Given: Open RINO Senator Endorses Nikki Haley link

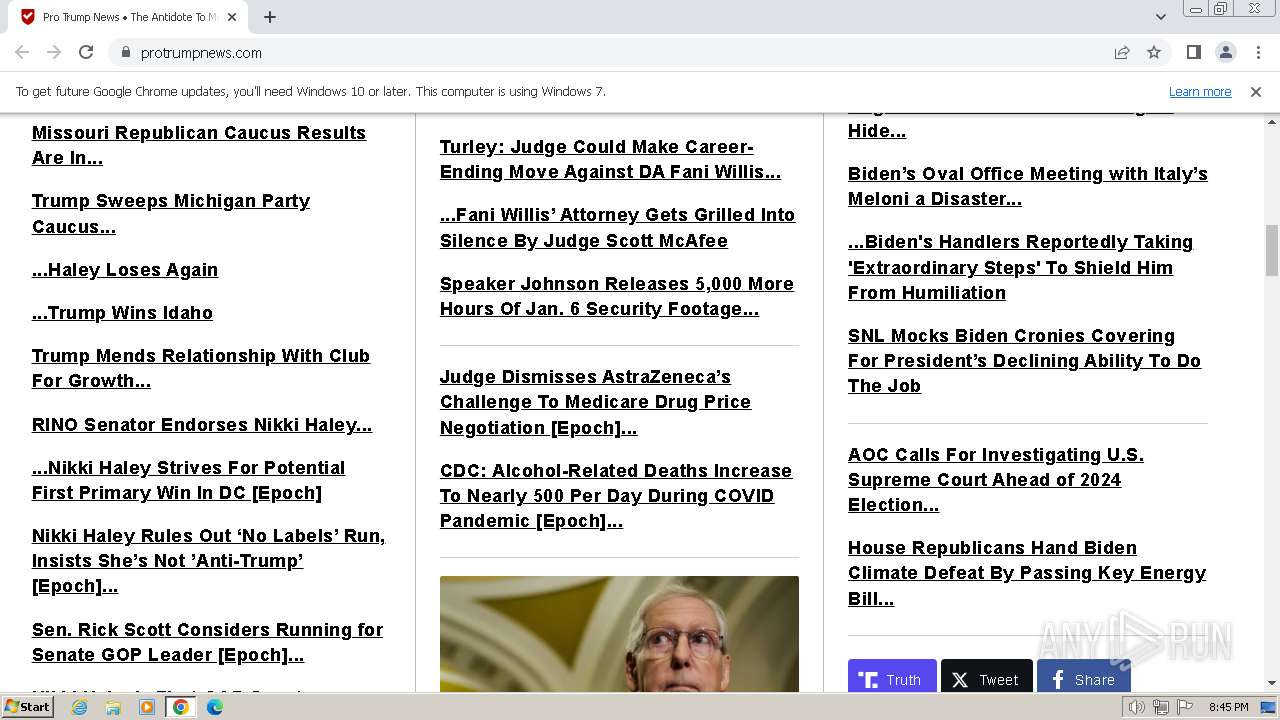Looking at the screenshot, I should point(202,425).
